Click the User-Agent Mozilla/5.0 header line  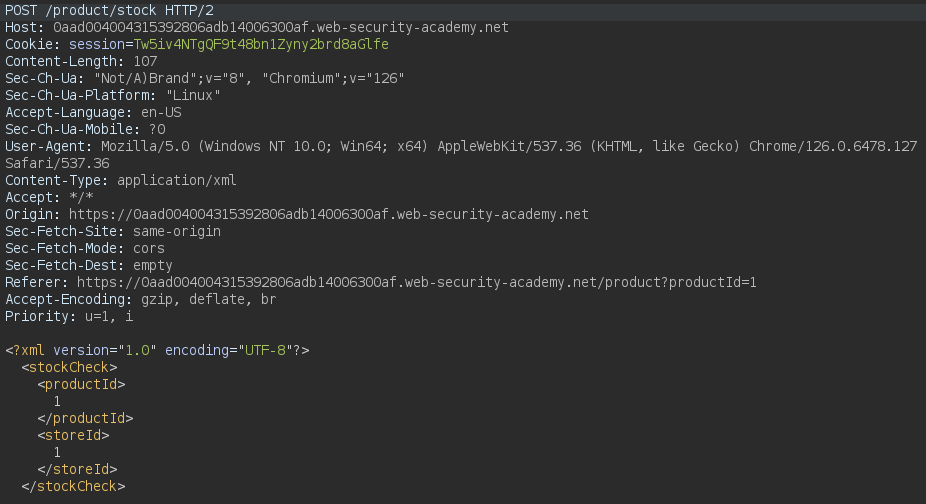[x=461, y=147]
